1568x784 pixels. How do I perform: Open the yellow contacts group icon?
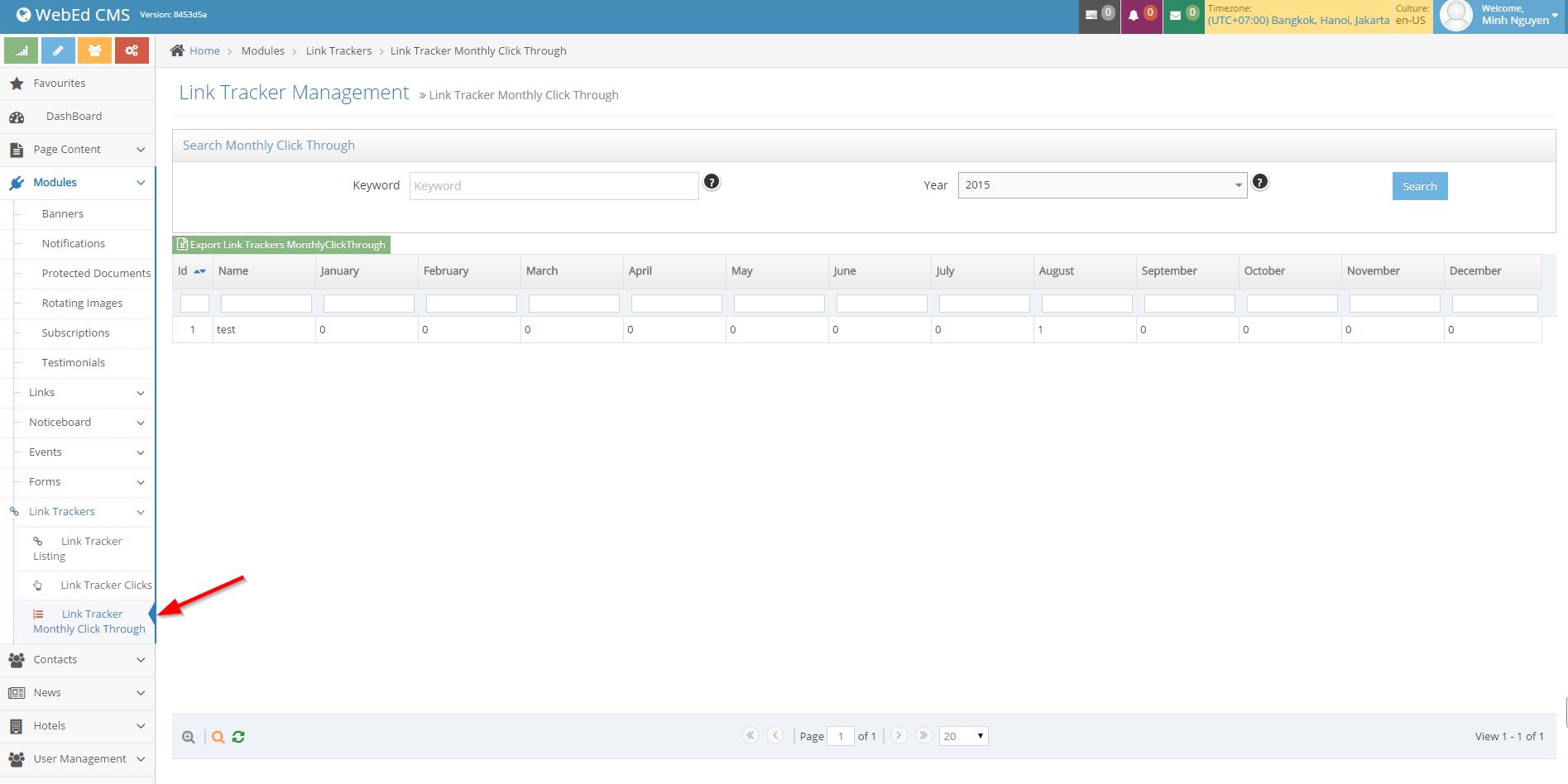coord(94,50)
